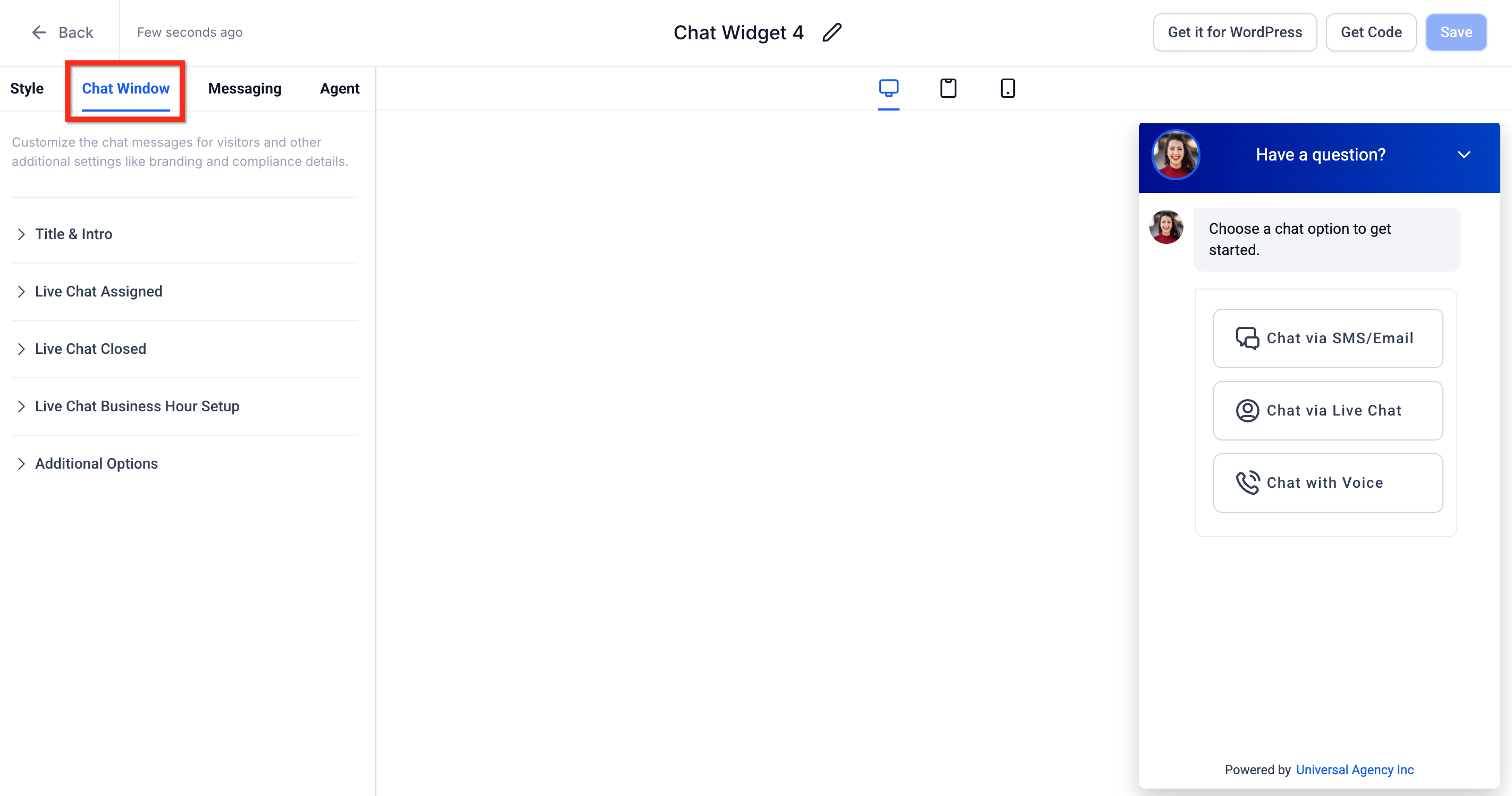Viewport: 1512px width, 796px height.
Task: Expand the Live Chat Closed section
Action: 90,349
